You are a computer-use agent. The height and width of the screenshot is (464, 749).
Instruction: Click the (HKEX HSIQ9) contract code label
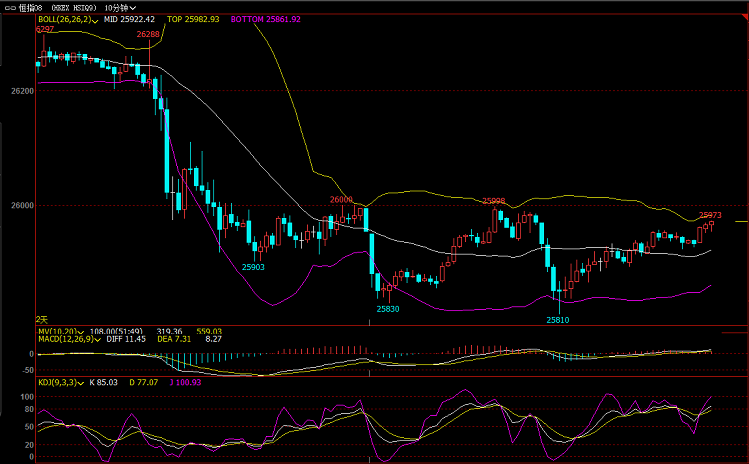coord(75,7)
